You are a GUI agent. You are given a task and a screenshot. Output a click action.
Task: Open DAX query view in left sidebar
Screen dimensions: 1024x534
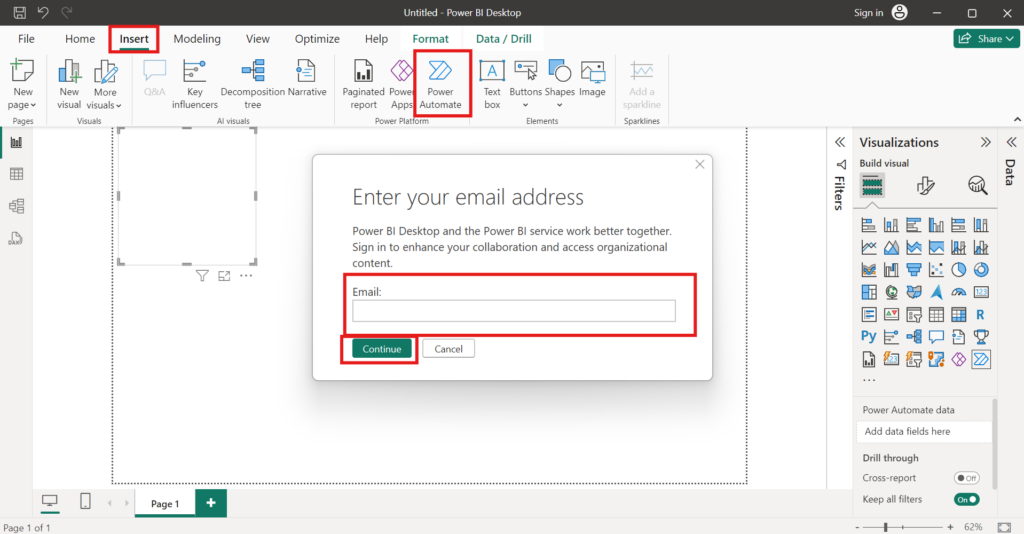coord(16,238)
